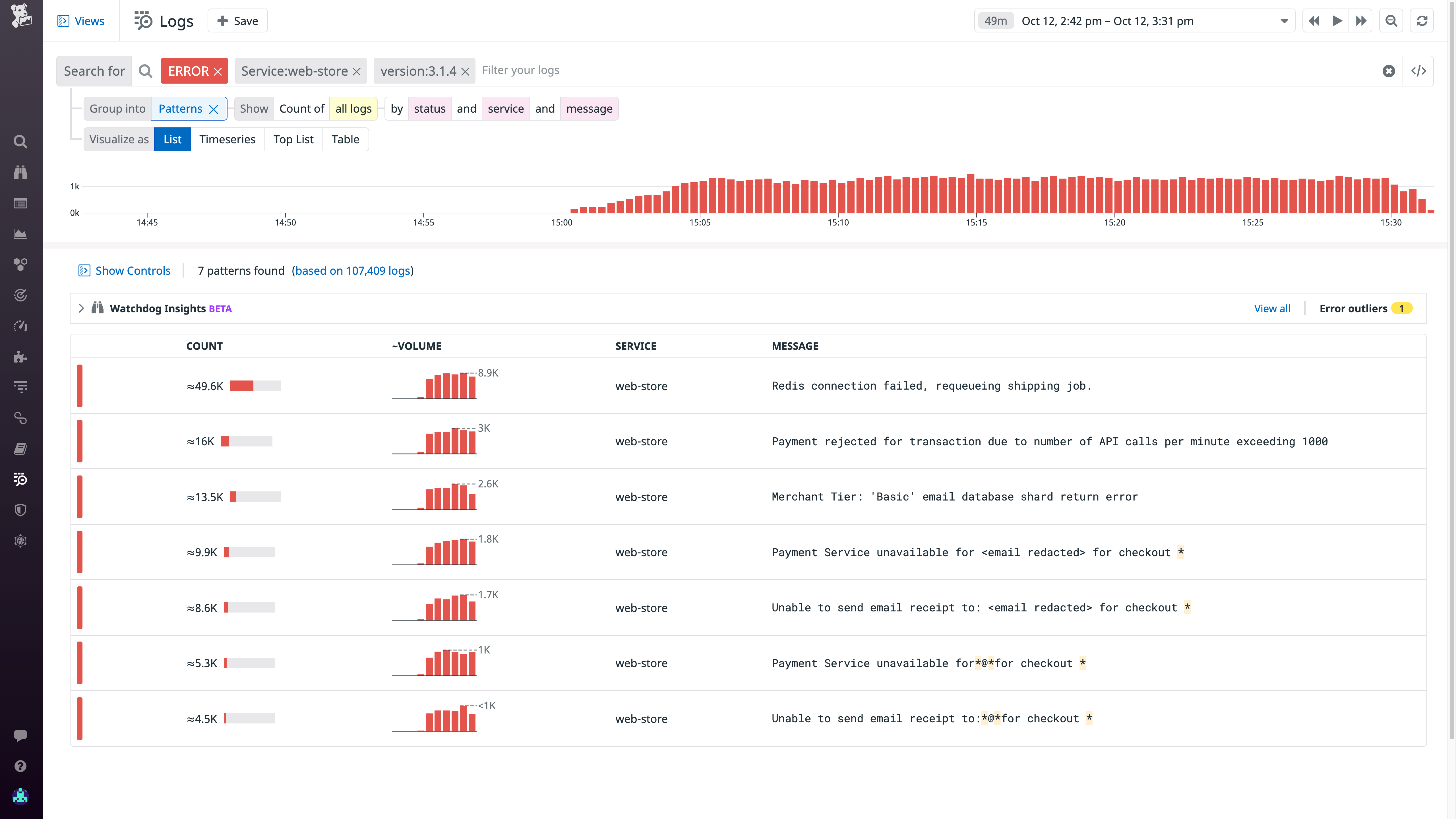The height and width of the screenshot is (819, 1456).
Task: Click the zoom-out magnifier icon in the toolbar
Action: click(x=1391, y=20)
